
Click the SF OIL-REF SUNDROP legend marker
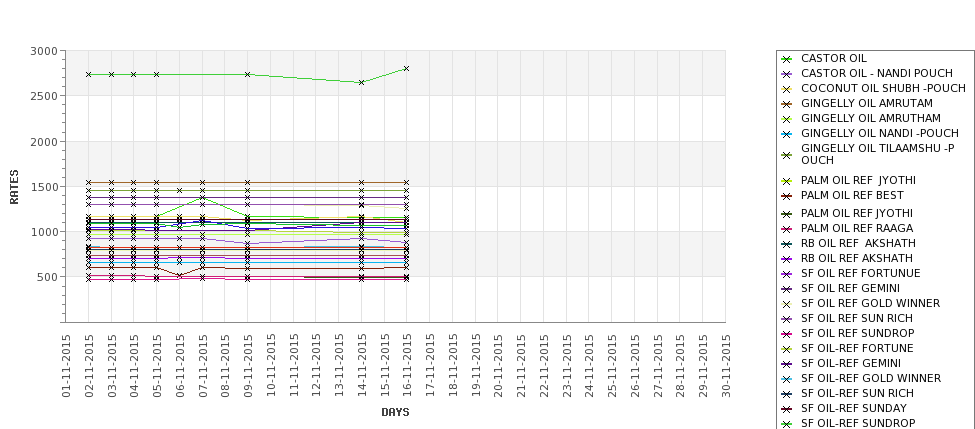(x=787, y=424)
